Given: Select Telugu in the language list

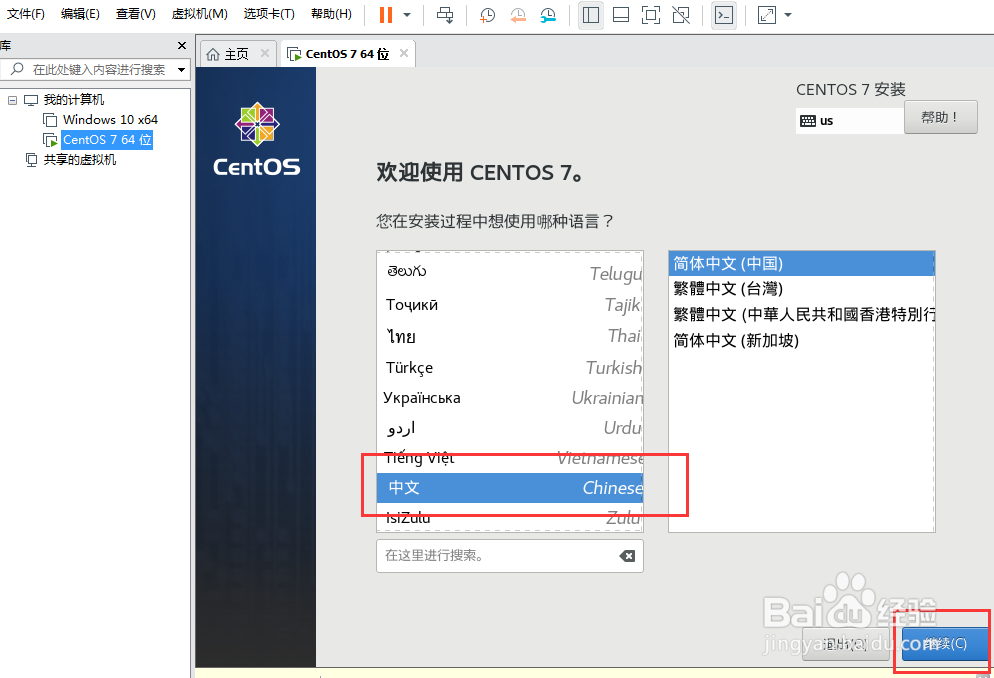Looking at the screenshot, I should coord(510,272).
